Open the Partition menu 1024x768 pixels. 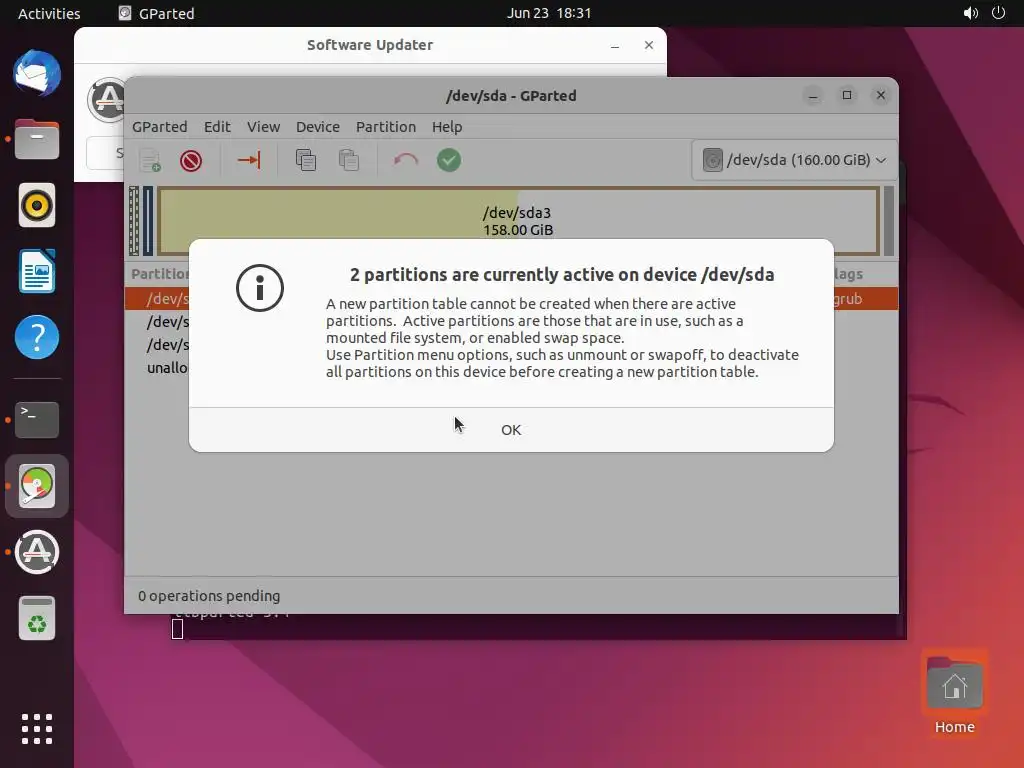point(385,127)
